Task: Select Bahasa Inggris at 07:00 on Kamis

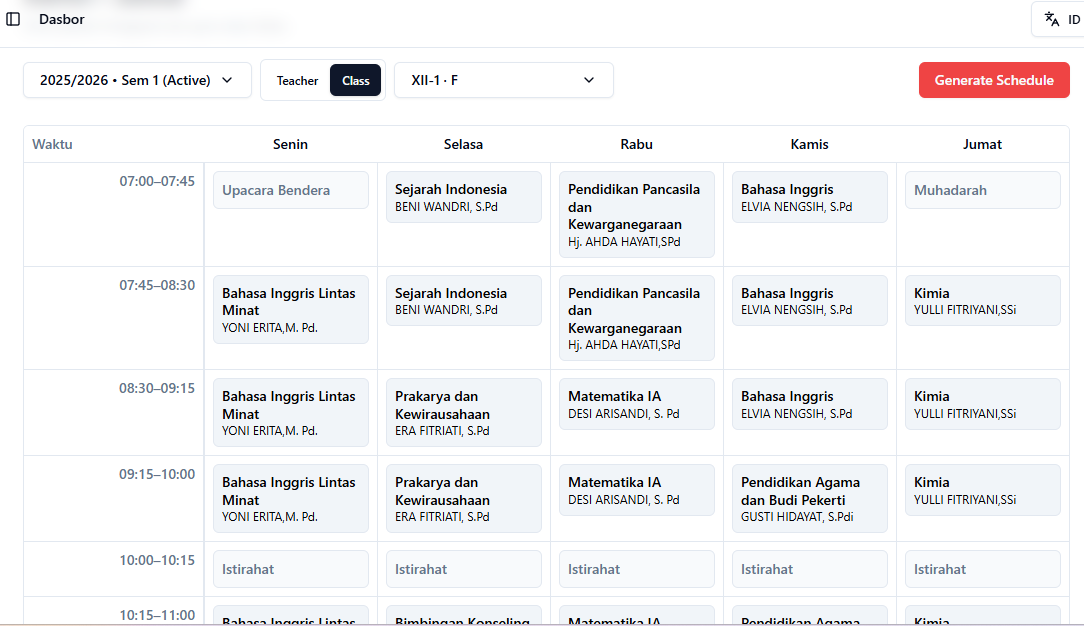Action: pyautogui.click(x=809, y=197)
